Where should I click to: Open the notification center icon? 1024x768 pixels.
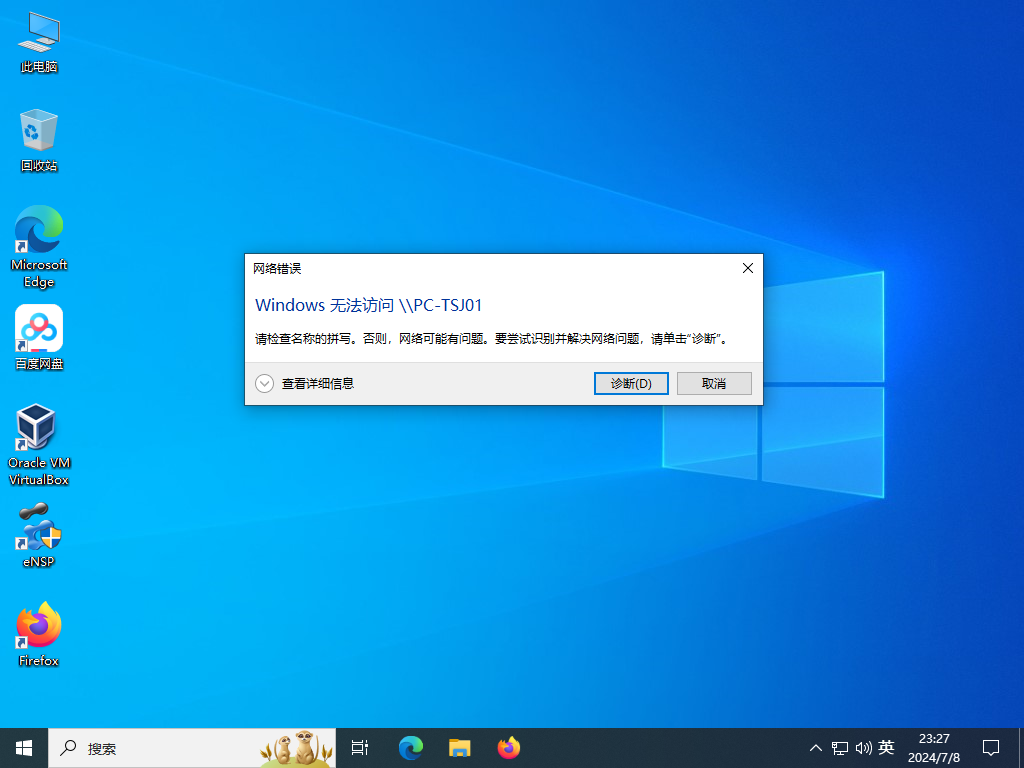point(991,748)
